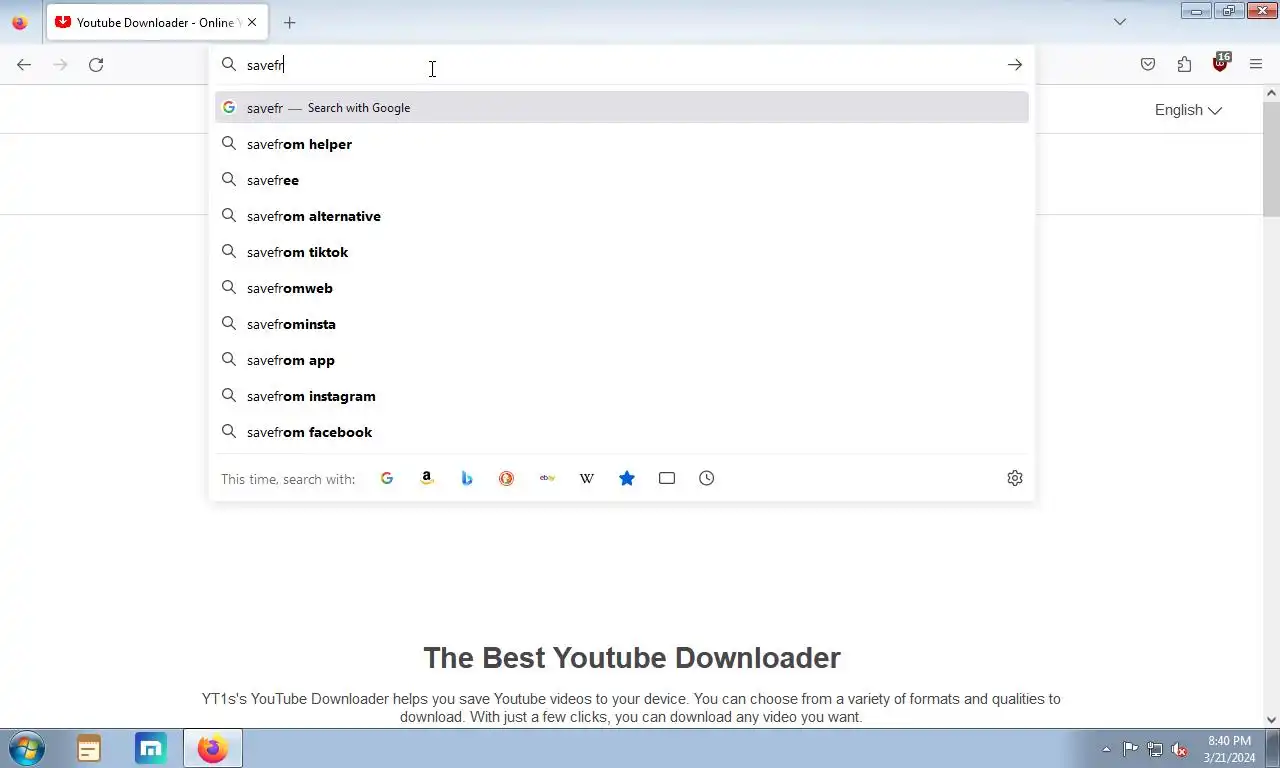Choose the 'savefrominsta' suggestion
This screenshot has height=768, width=1280.
pos(622,324)
